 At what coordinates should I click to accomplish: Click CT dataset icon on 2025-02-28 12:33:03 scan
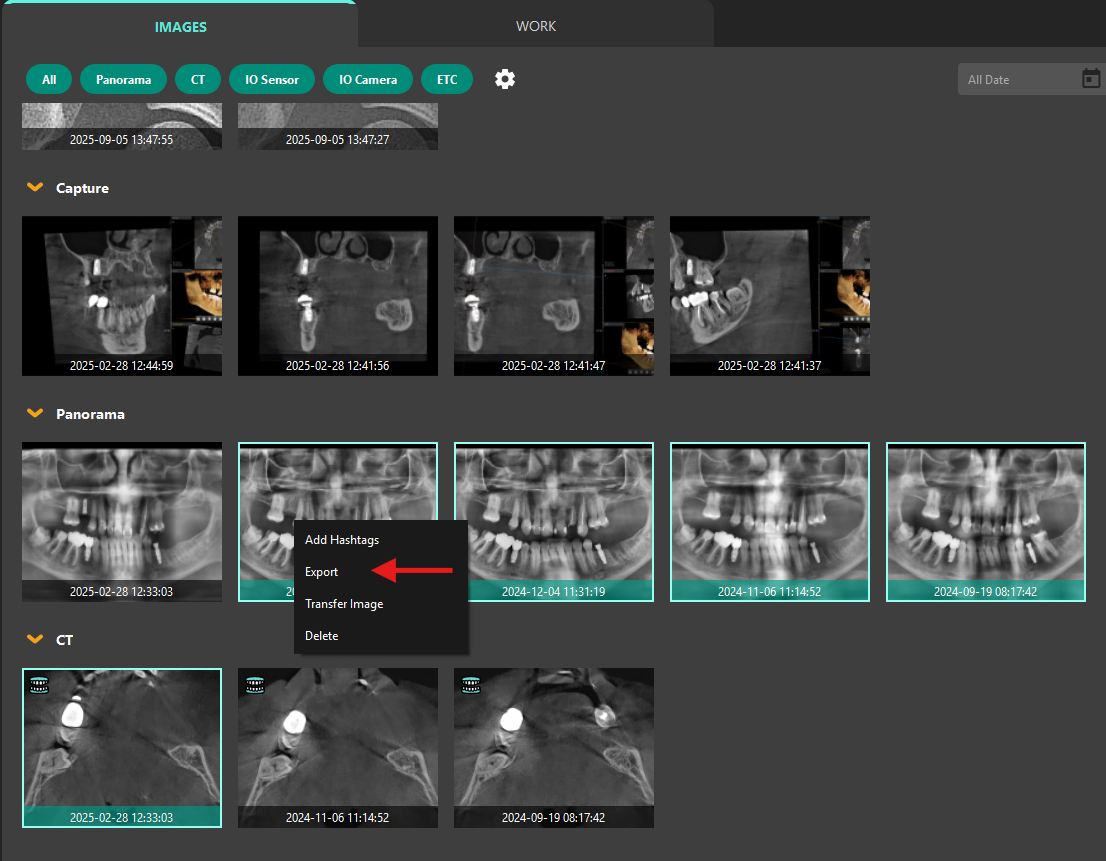point(40,685)
